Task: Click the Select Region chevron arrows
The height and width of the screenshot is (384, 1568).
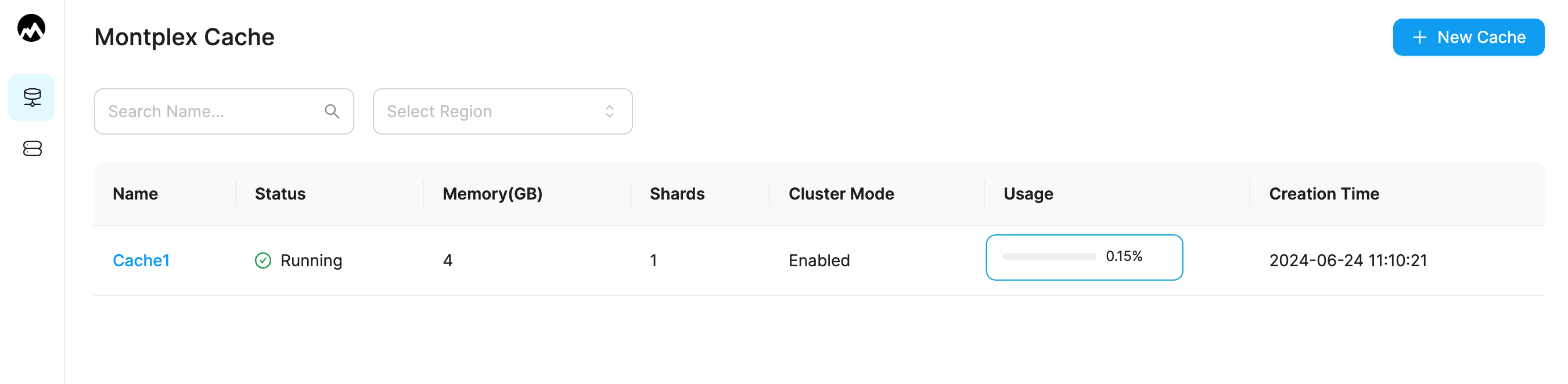Action: tap(609, 111)
